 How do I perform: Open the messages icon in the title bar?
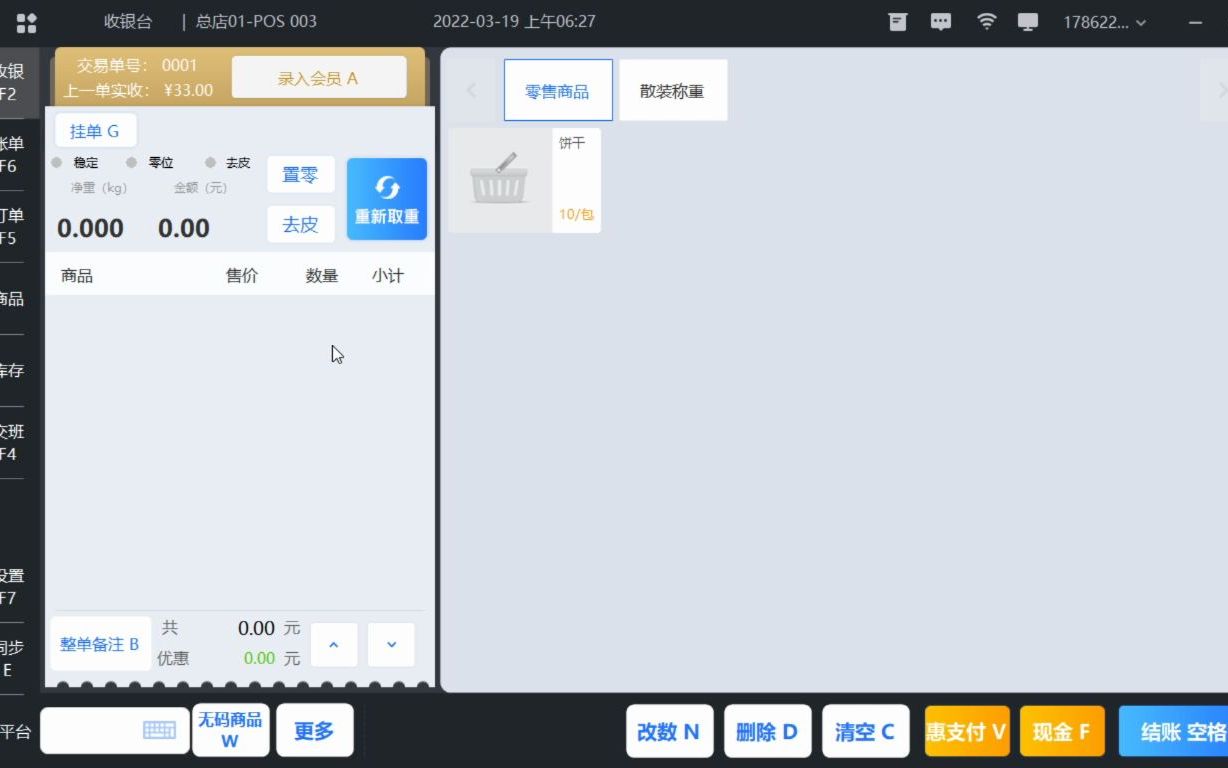point(940,21)
